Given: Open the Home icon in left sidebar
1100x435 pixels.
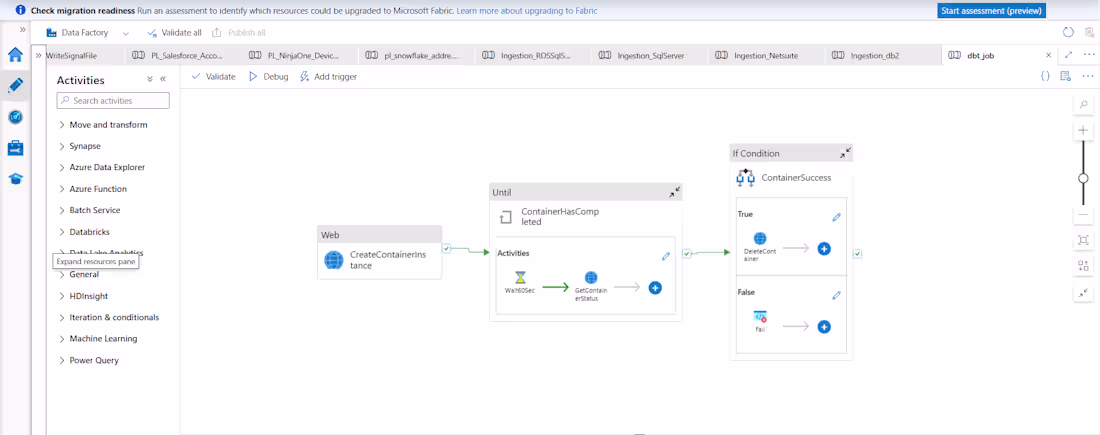Looking at the screenshot, I should coord(15,55).
